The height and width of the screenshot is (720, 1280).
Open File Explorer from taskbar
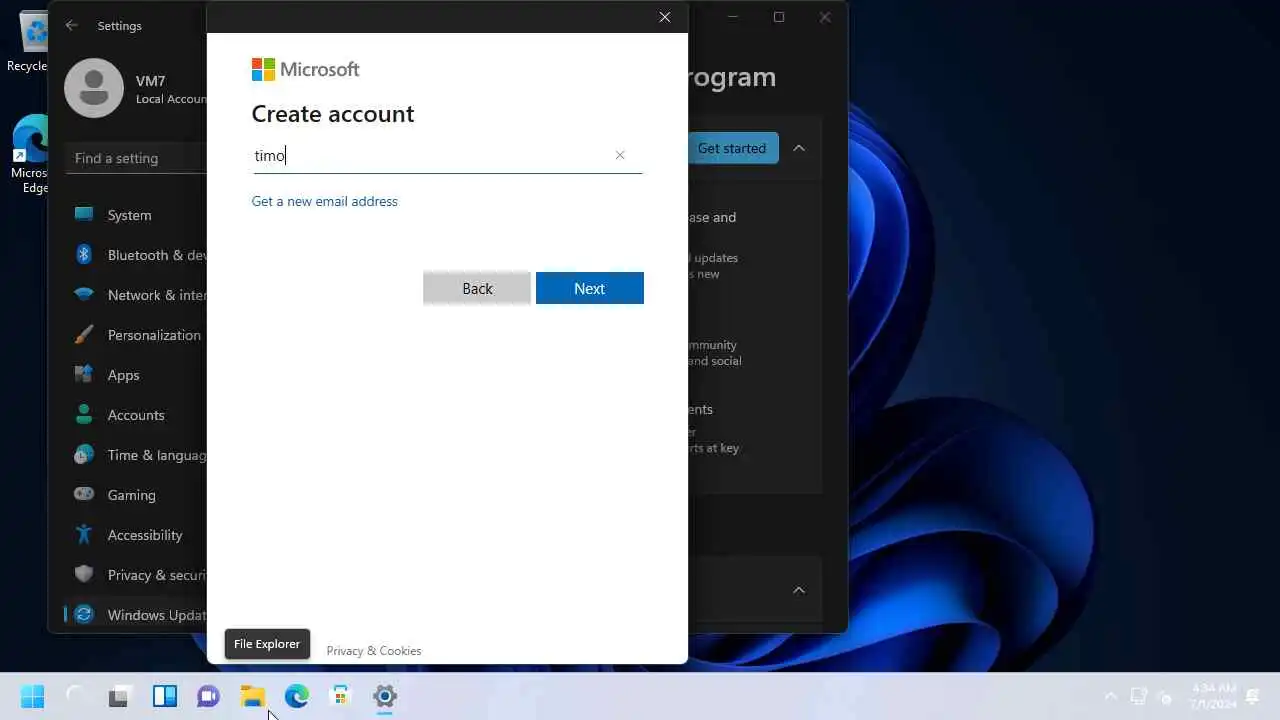[x=252, y=696]
